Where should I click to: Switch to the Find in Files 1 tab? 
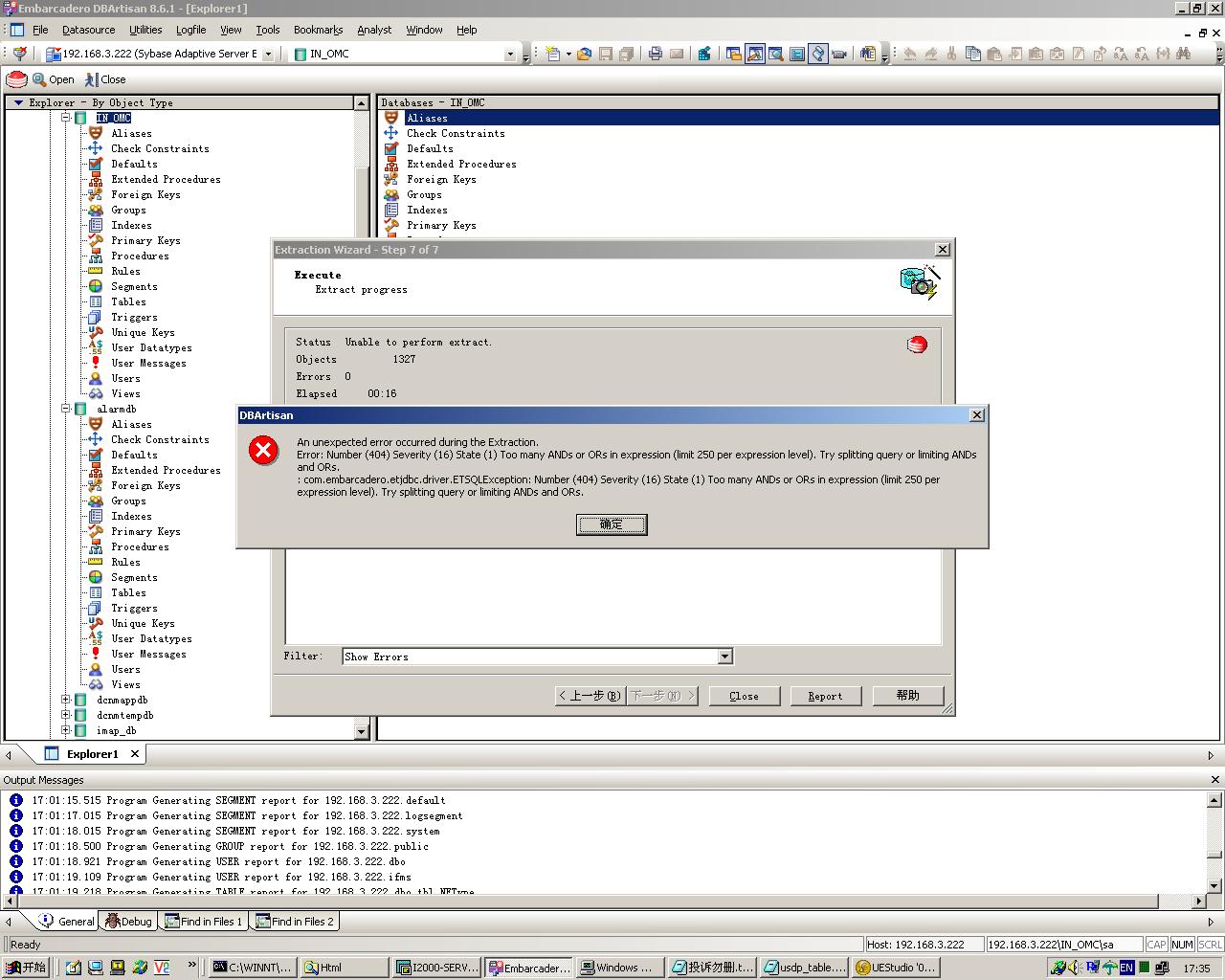point(203,922)
